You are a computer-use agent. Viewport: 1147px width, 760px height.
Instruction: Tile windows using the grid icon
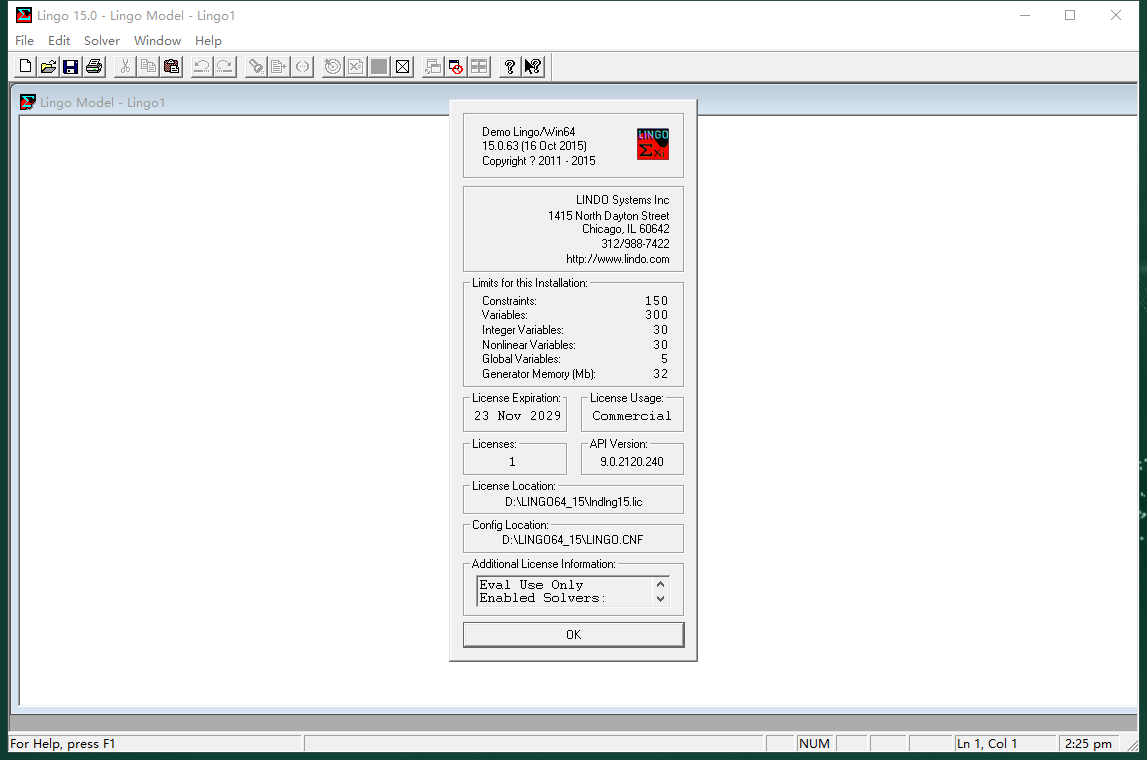click(479, 67)
